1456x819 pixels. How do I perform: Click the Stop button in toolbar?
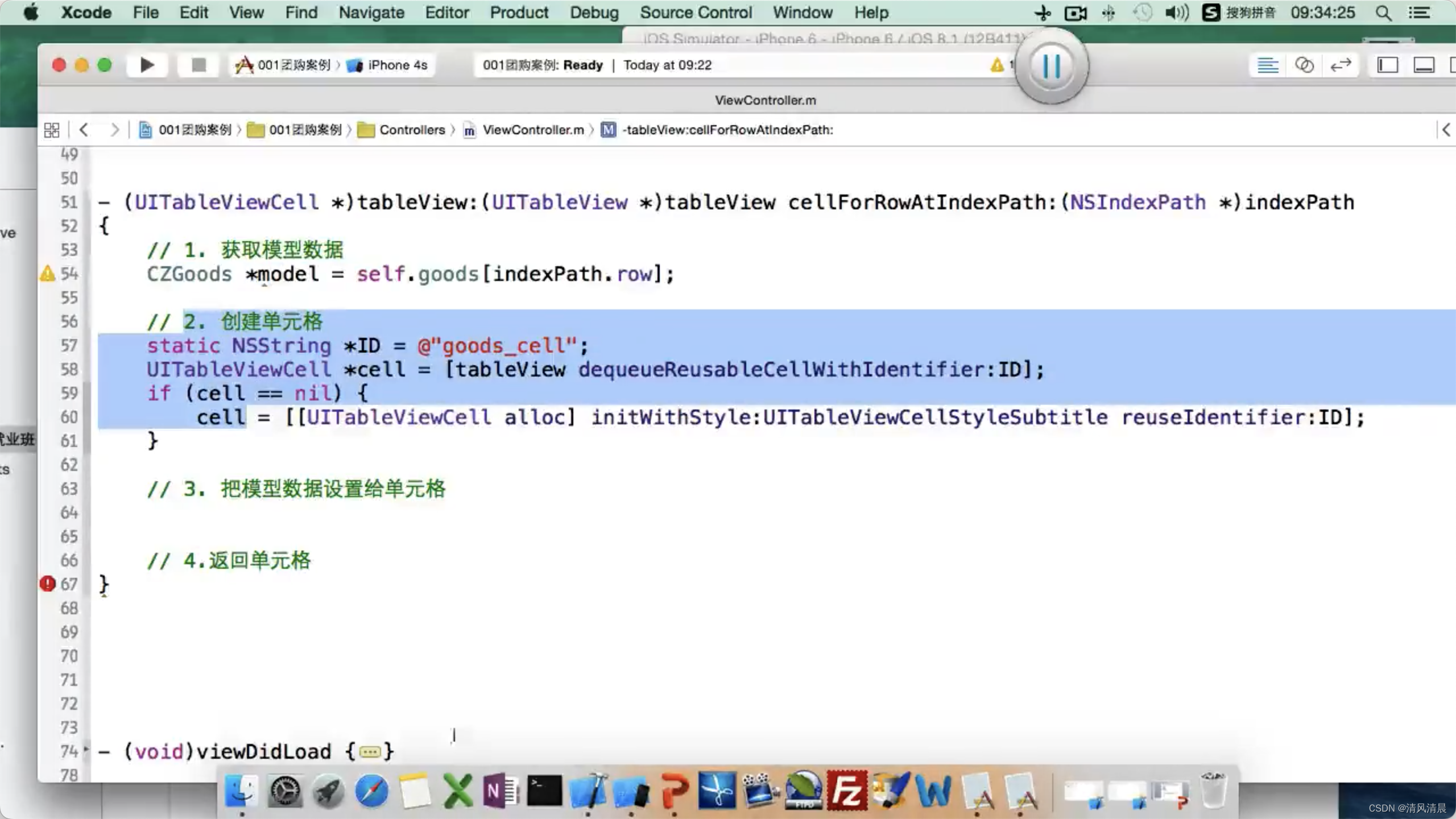point(198,65)
